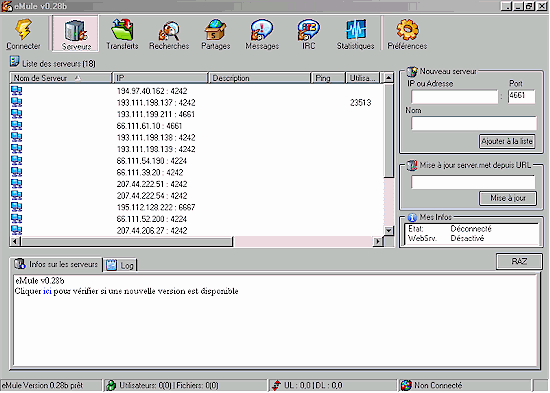Screen dimensions: 550x393
Task: Select row 66.111.52.200 : 4224
Action: (196, 219)
